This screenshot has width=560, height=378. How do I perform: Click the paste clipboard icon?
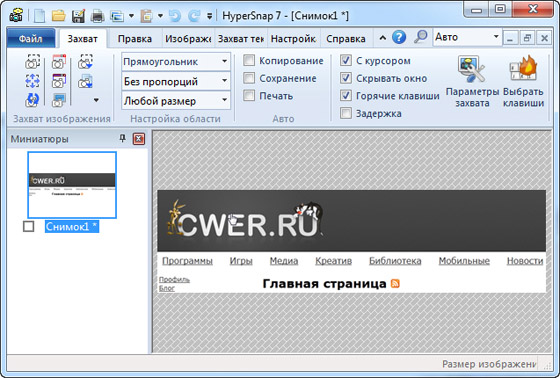tap(146, 16)
